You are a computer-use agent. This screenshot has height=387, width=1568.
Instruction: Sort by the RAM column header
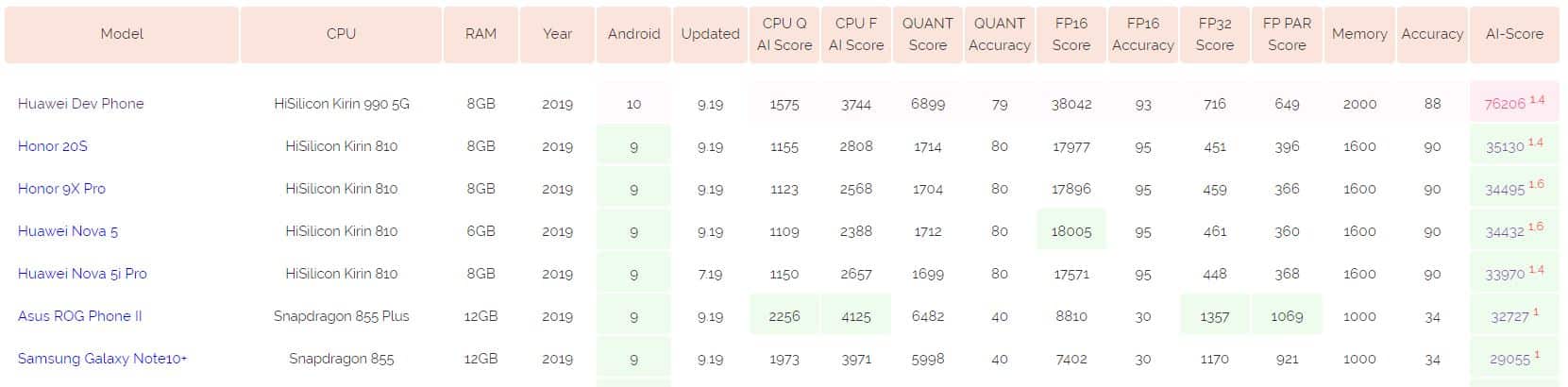coord(481,34)
